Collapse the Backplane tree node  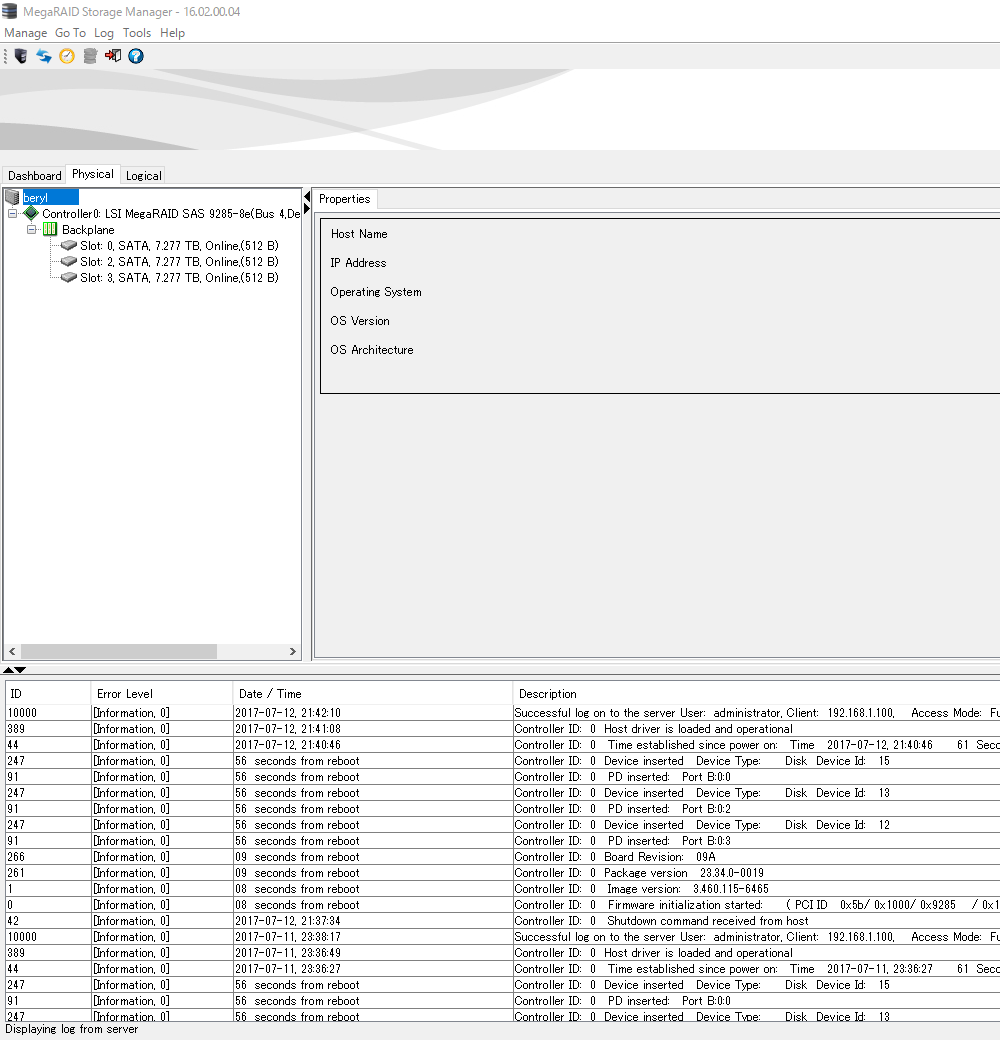coord(32,229)
